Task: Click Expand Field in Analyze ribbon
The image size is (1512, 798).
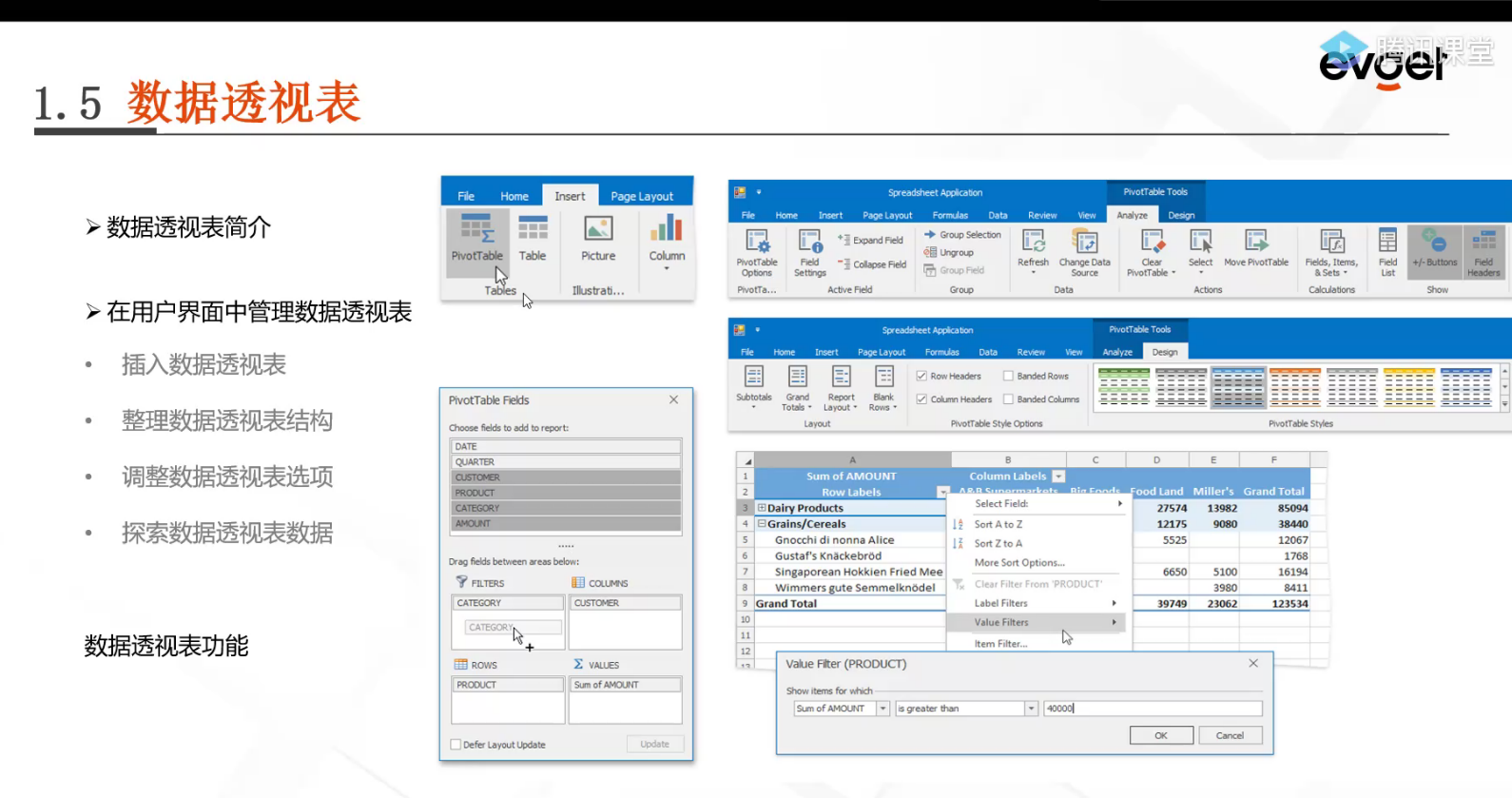Action: coord(871,240)
